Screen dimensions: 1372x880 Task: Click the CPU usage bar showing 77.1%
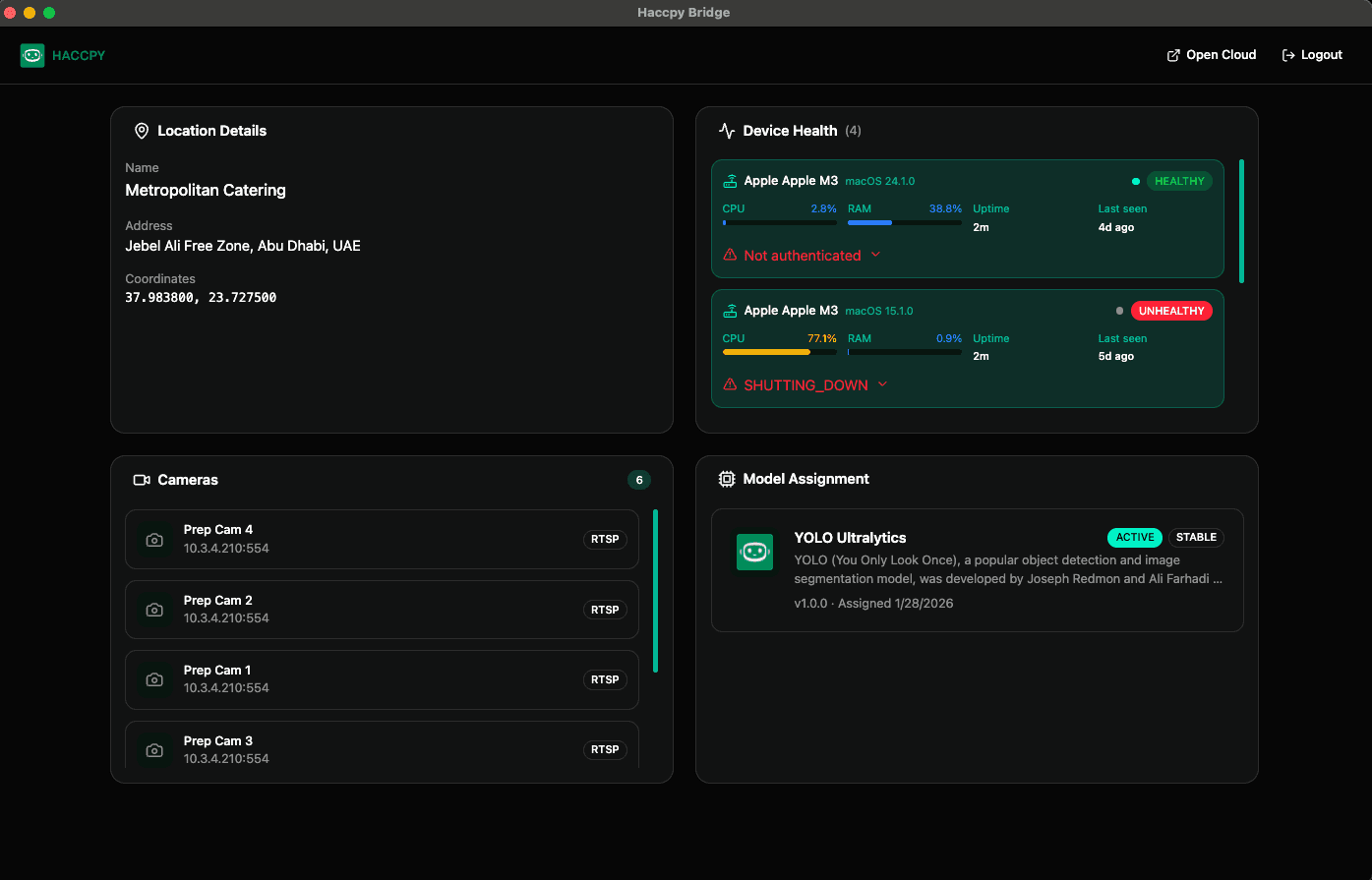coord(780,352)
